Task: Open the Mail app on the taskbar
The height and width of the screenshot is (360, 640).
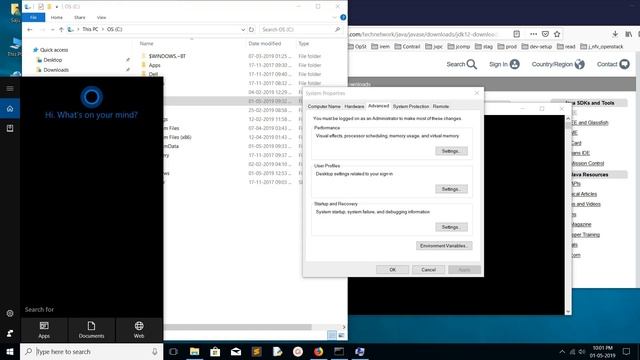Action: pos(236,351)
